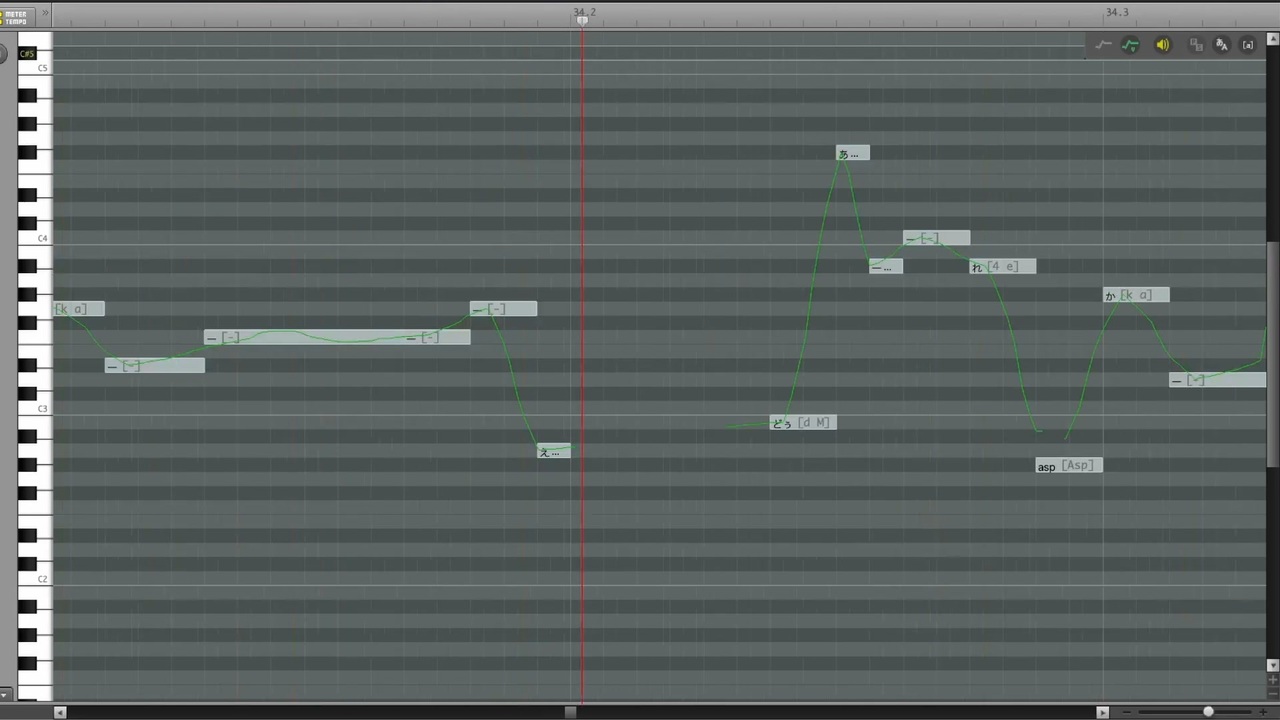
Task: Toggle the pitch curve line display icon
Action: tap(1103, 45)
